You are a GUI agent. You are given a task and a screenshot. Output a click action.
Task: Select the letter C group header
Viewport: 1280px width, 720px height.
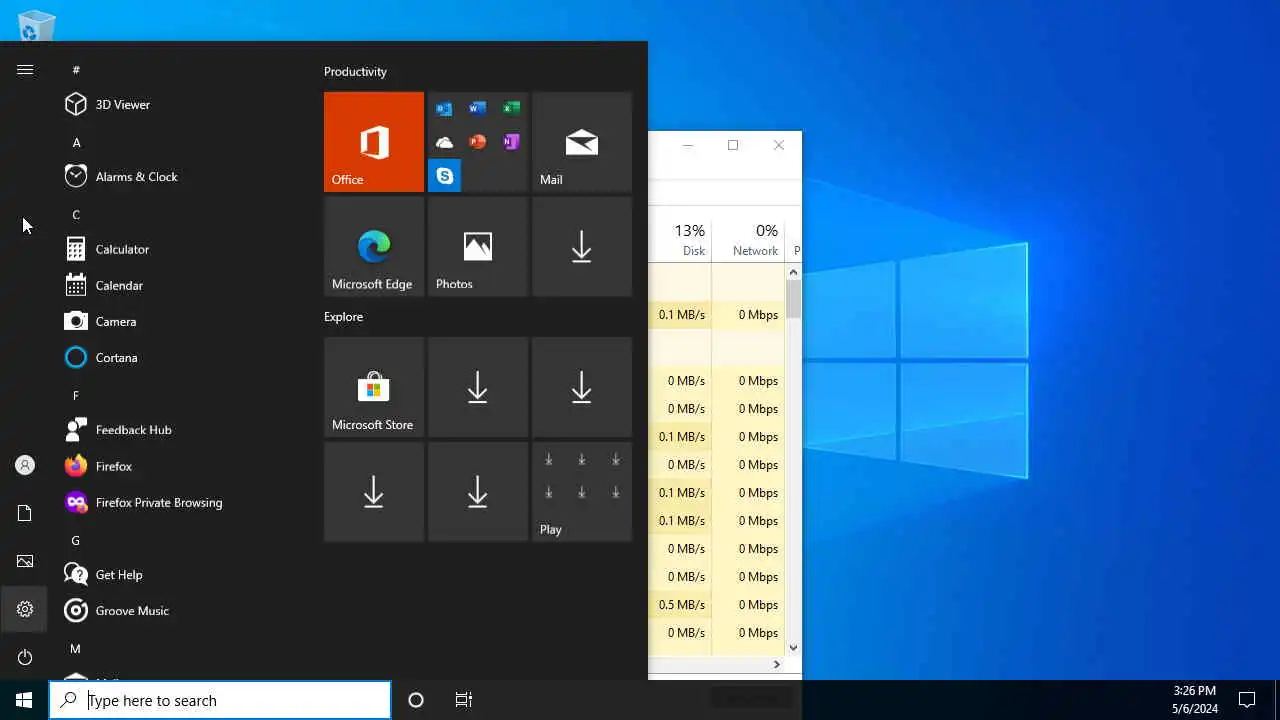(x=76, y=214)
